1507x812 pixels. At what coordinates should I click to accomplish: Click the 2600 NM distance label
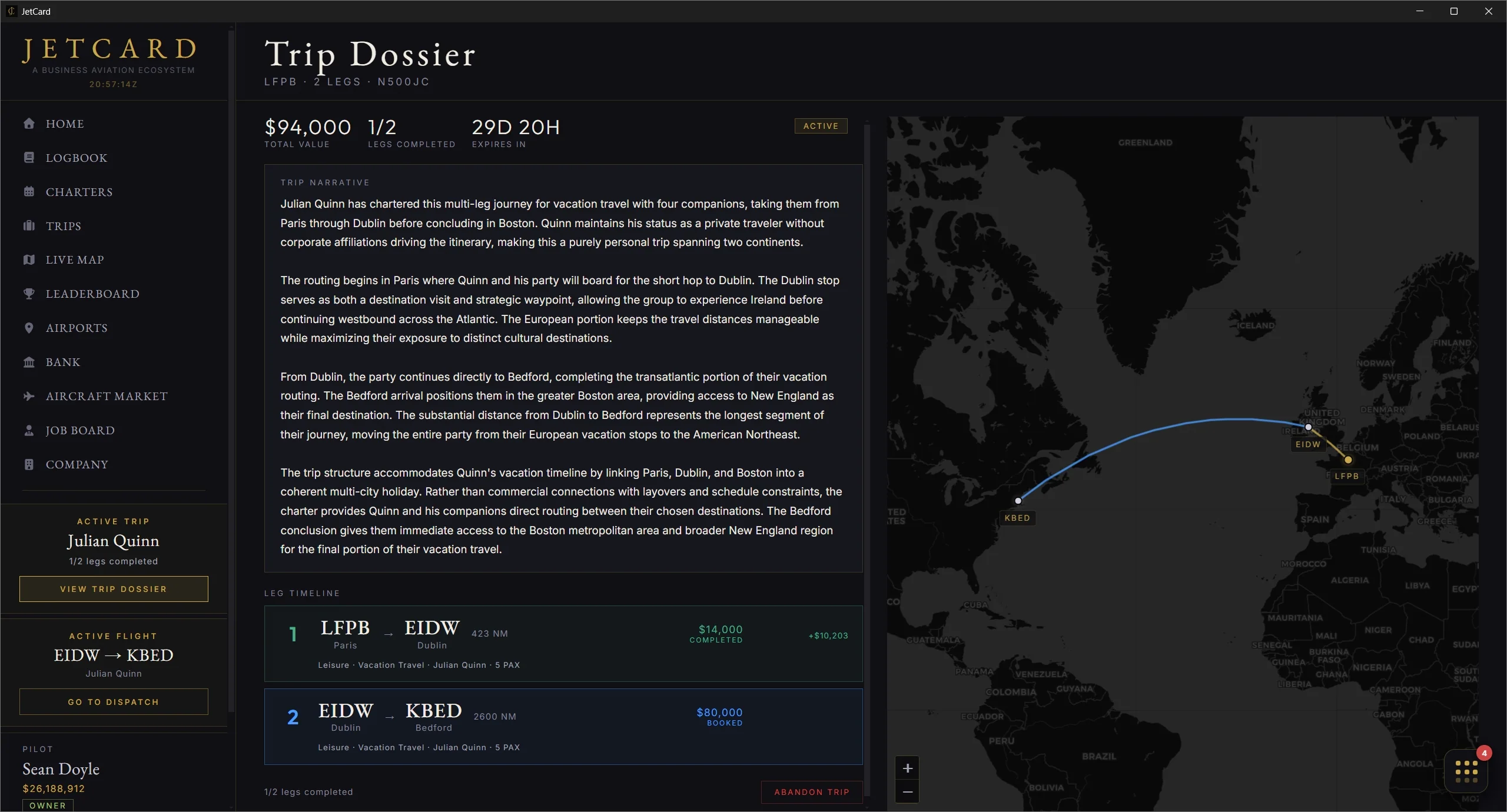coord(494,717)
